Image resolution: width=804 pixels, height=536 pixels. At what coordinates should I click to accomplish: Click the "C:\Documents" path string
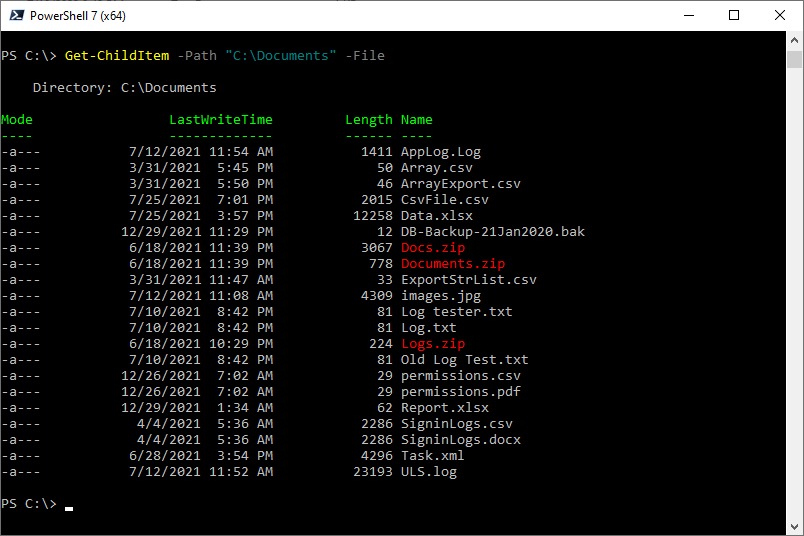point(280,55)
